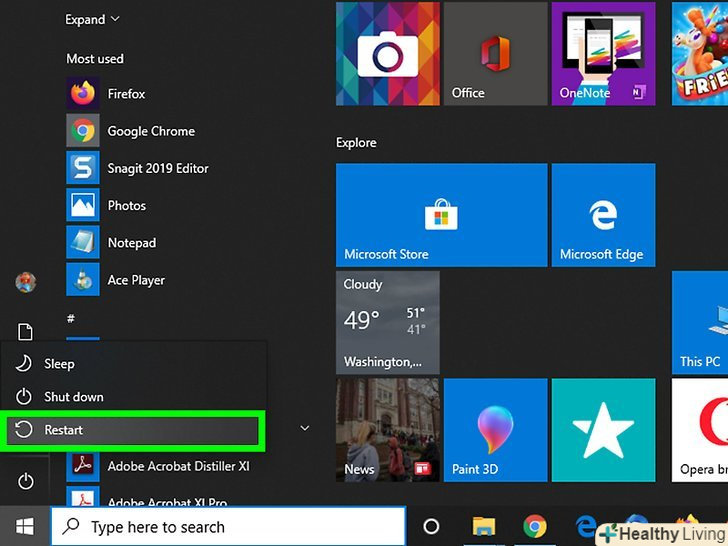728x546 pixels.
Task: Click the Type here to search box
Action: (228, 527)
